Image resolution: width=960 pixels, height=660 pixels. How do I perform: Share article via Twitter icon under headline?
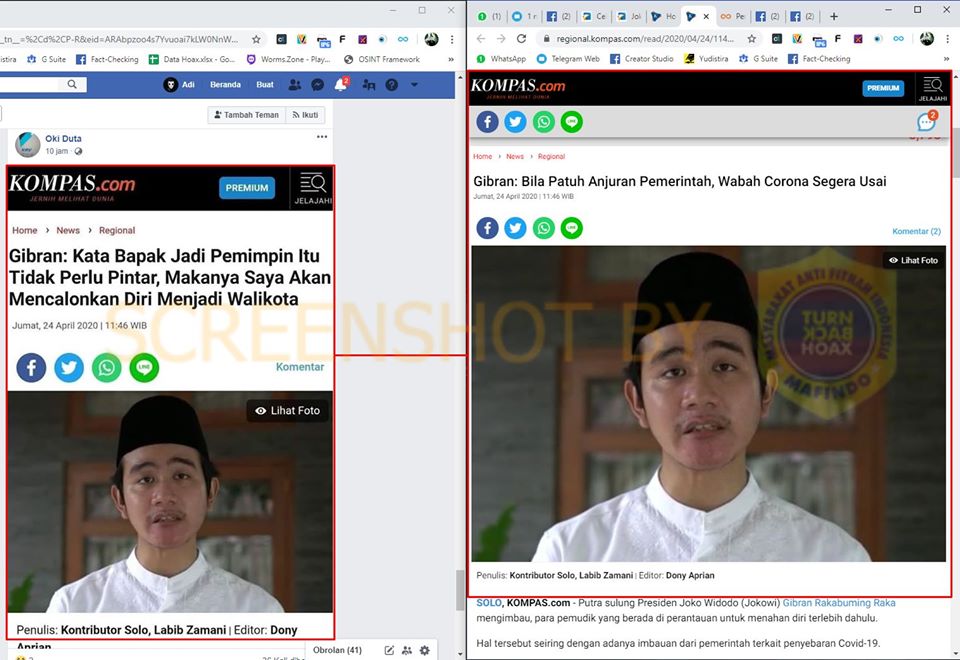[x=516, y=228]
